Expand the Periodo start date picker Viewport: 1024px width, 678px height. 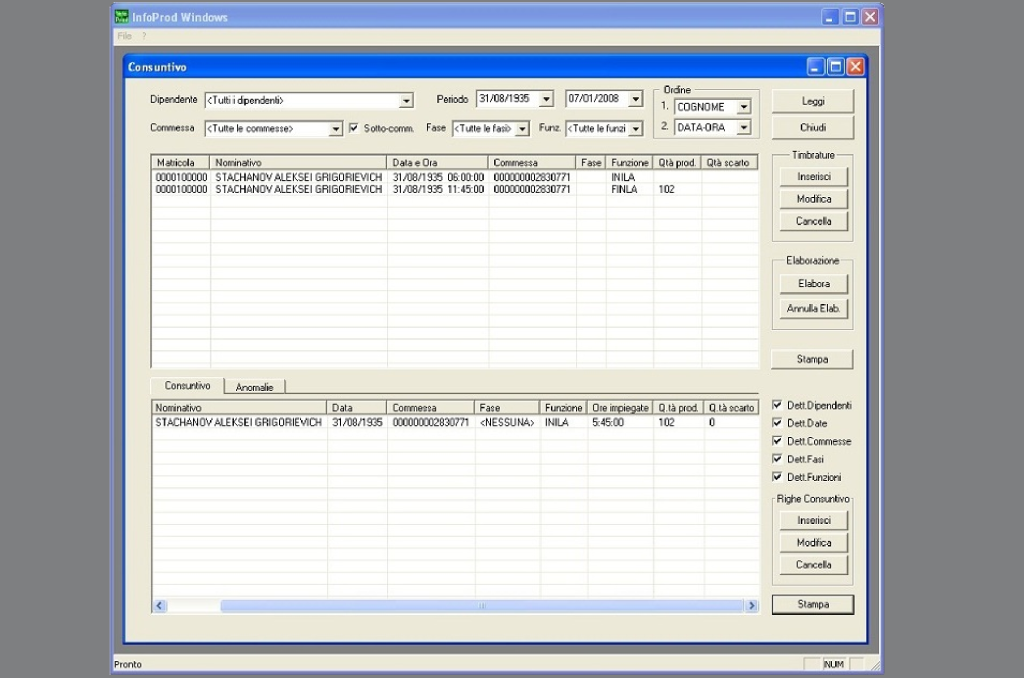(545, 99)
